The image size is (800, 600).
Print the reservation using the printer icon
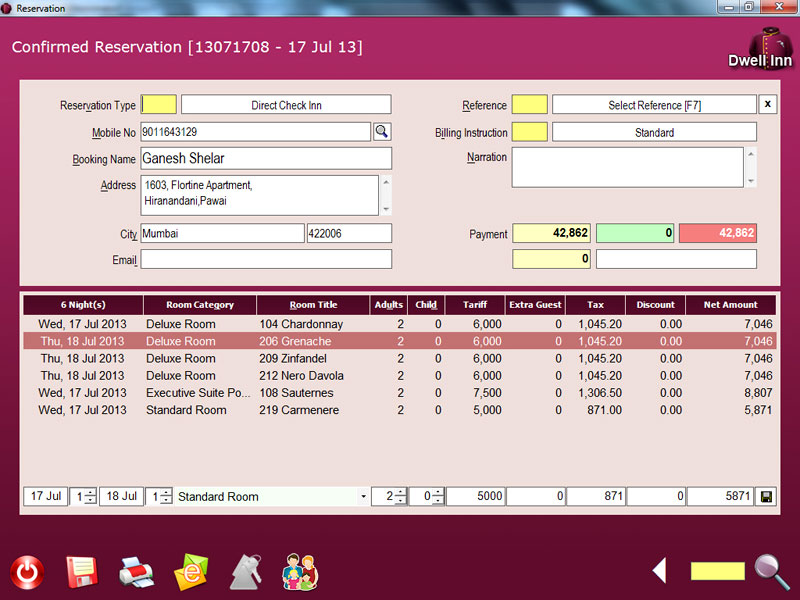[x=136, y=572]
